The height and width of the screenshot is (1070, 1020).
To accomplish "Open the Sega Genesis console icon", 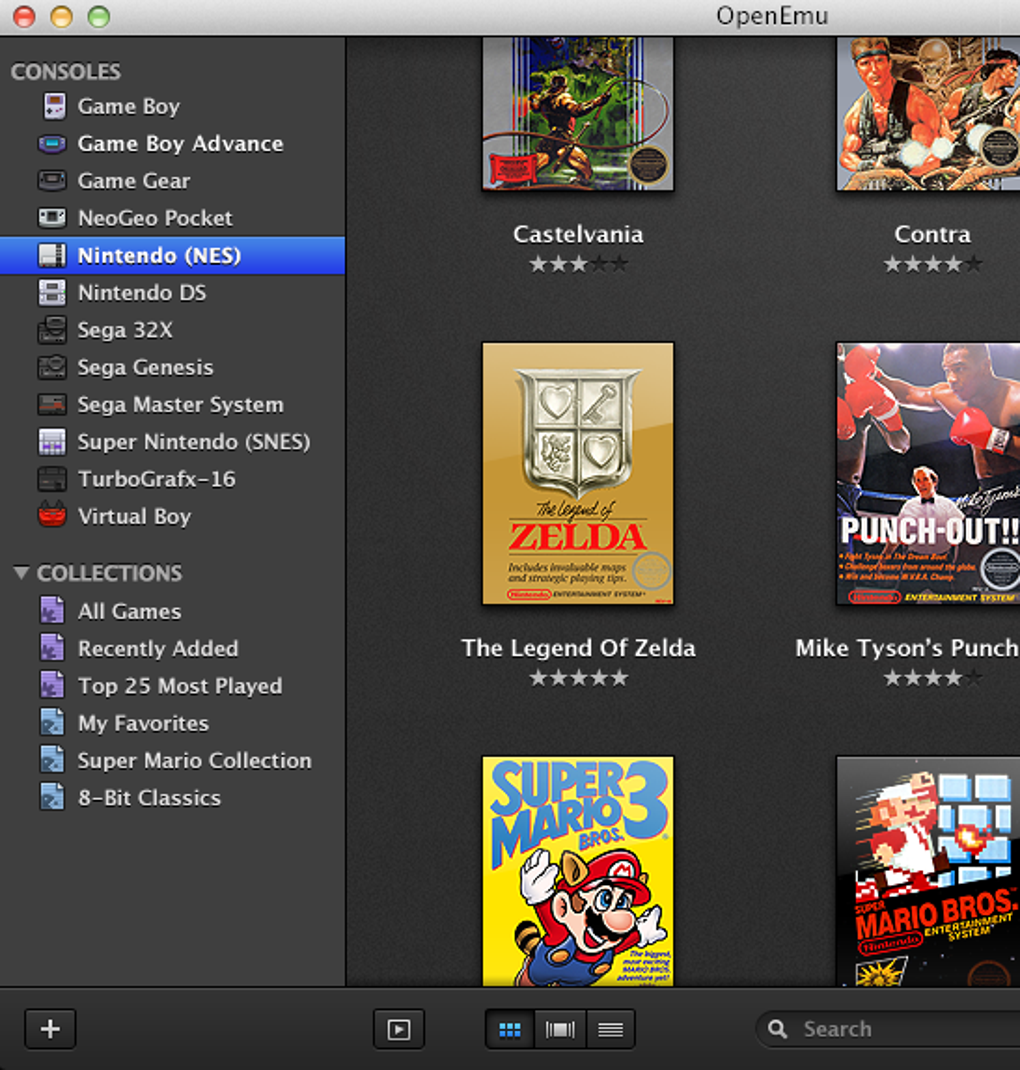I will coord(52,367).
